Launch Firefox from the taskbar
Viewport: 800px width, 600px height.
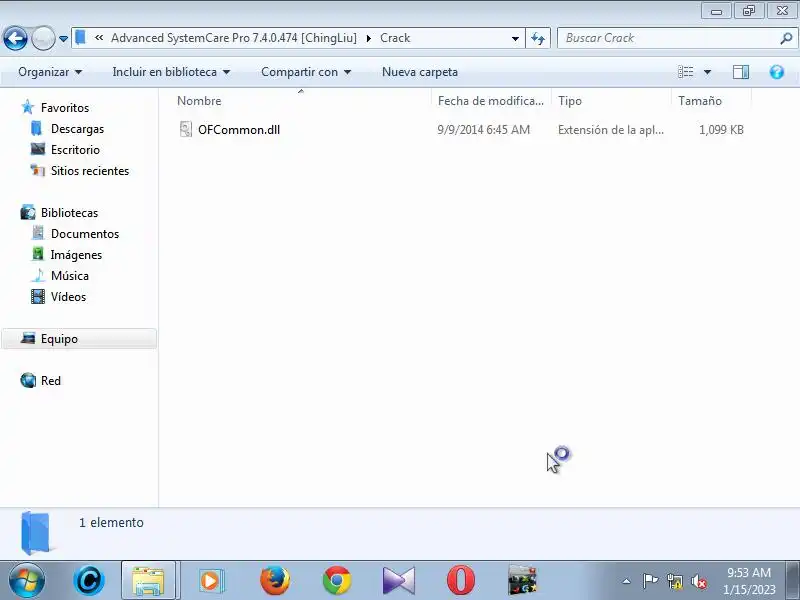(274, 581)
